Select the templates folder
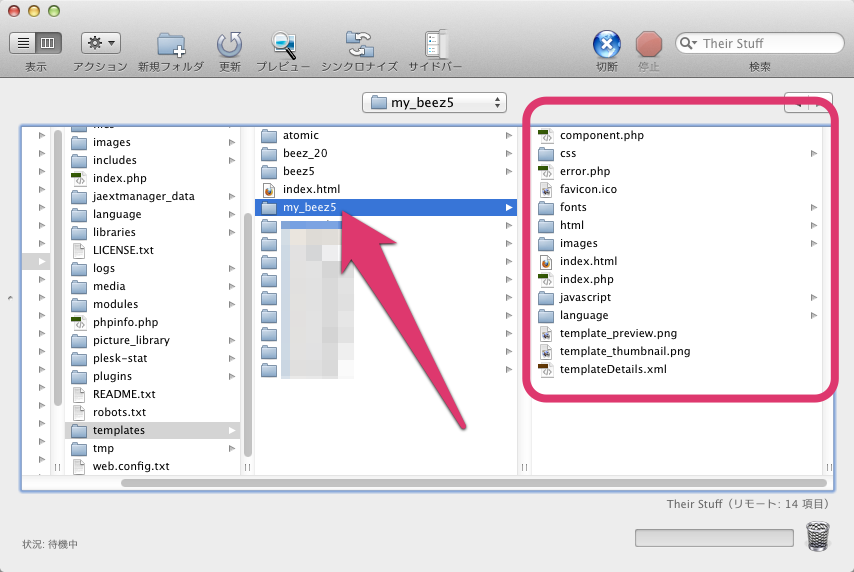The image size is (854, 572). pyautogui.click(x=118, y=430)
